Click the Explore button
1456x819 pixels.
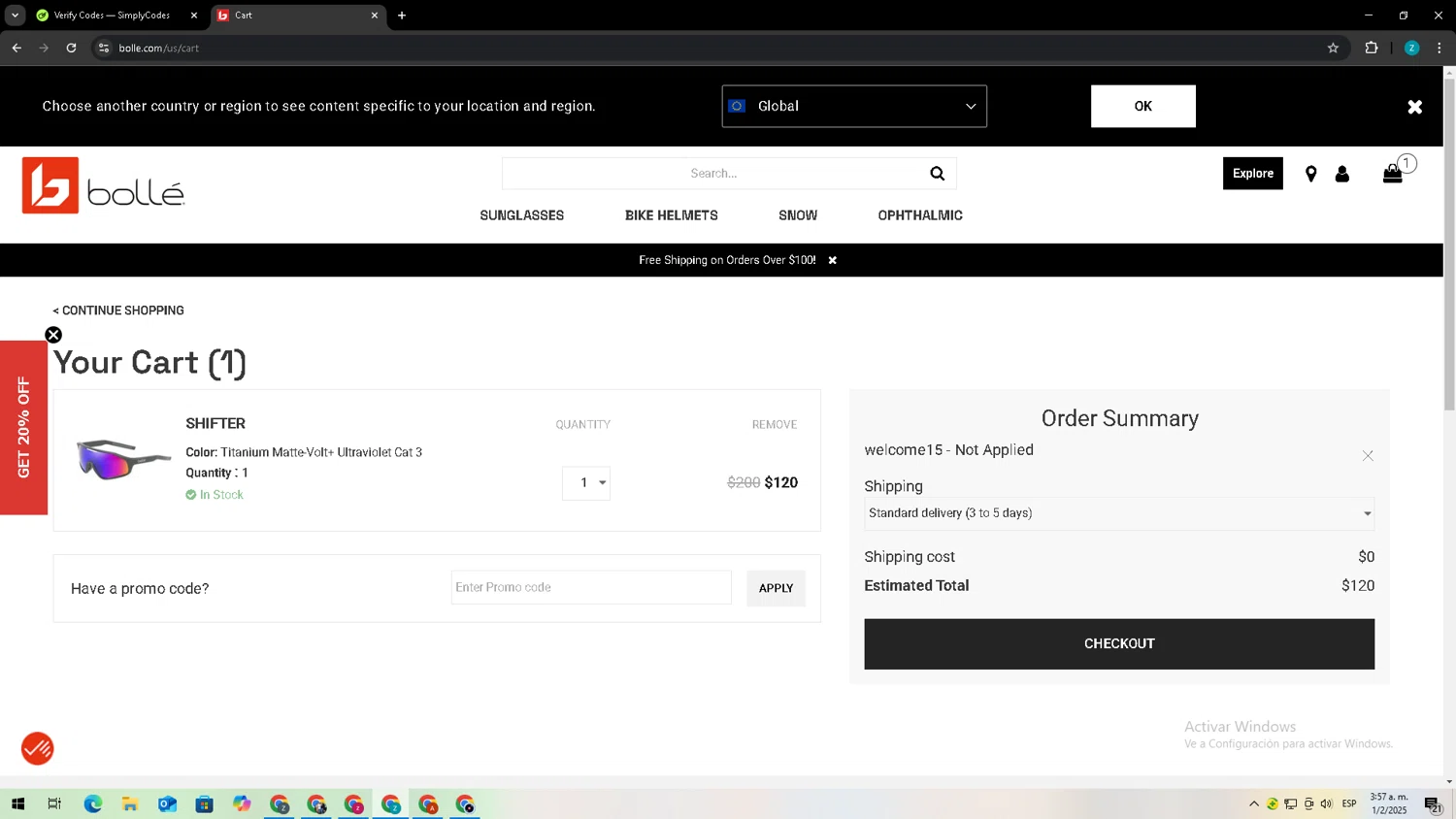tap(1252, 174)
